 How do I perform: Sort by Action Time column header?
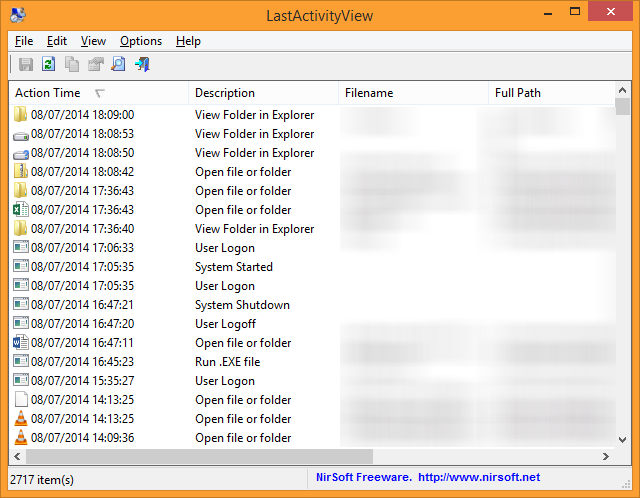[98, 93]
